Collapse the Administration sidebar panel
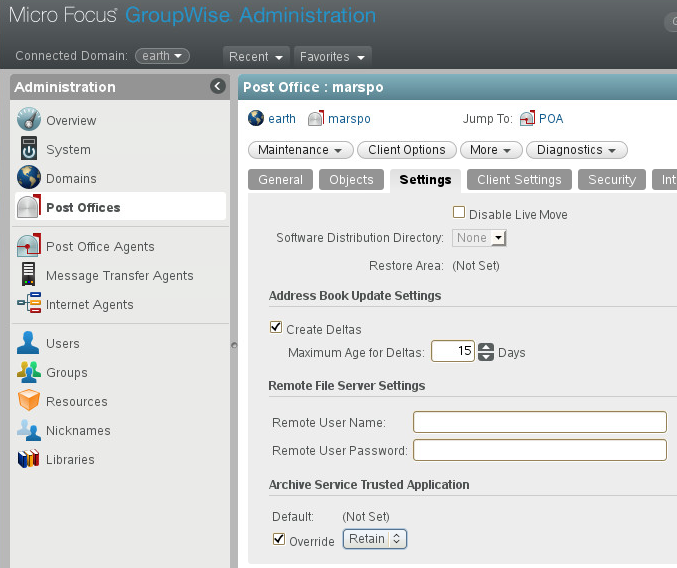Viewport: 677px width, 568px height. click(x=218, y=87)
